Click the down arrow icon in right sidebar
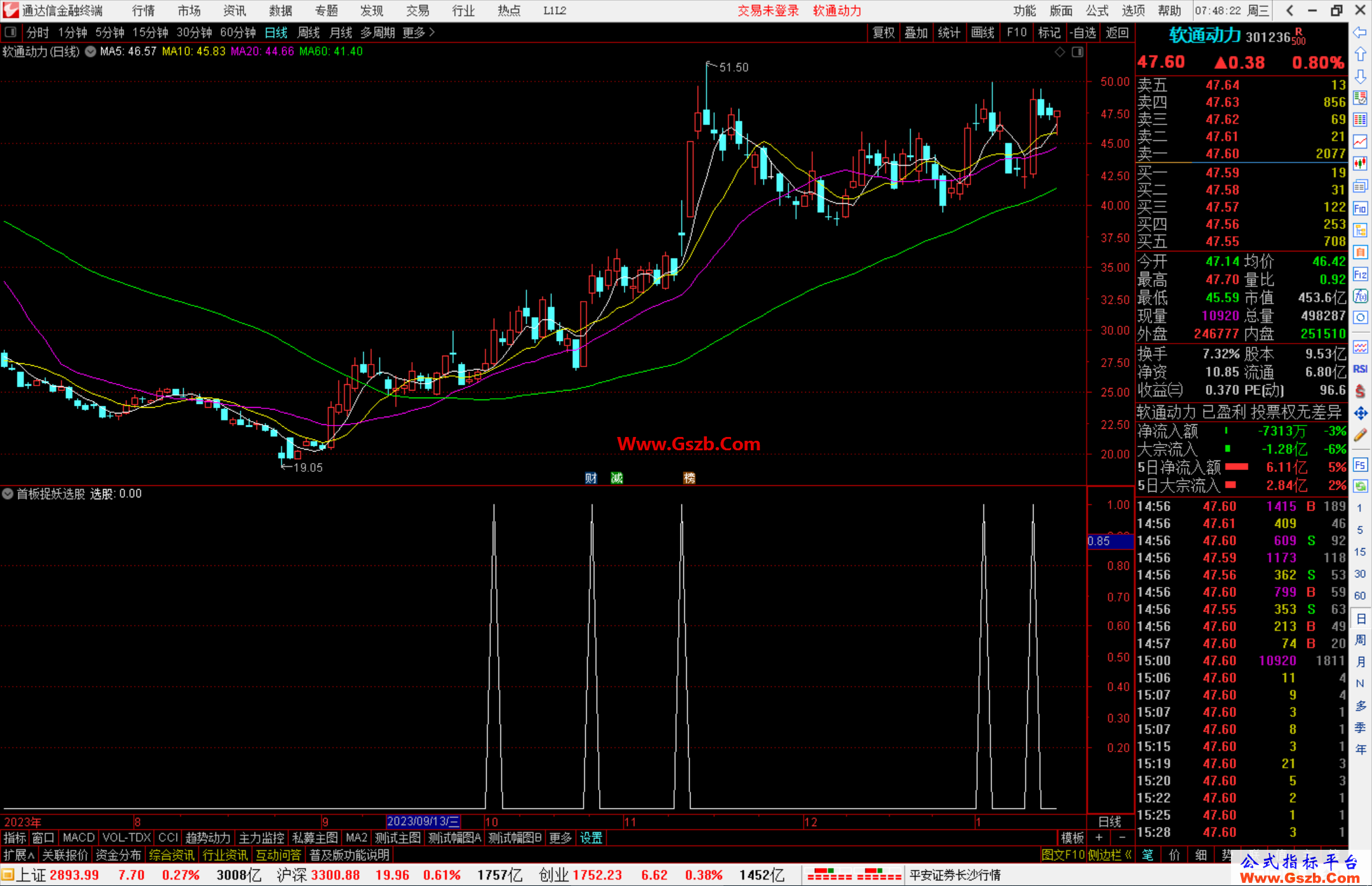The image size is (1372, 886). coord(1360,76)
